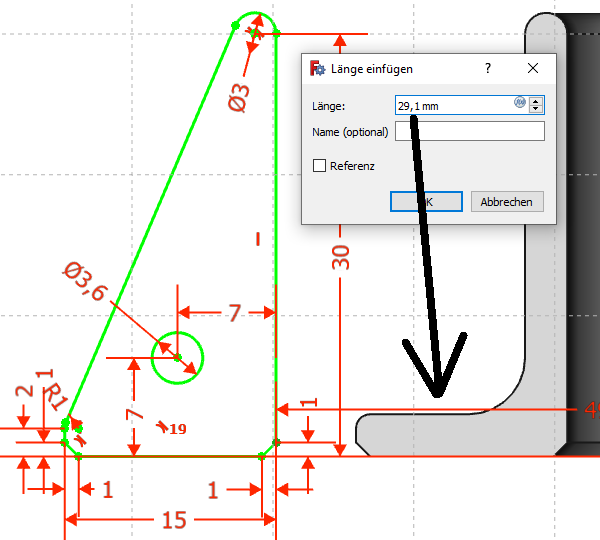
Task: Select the 30 vertical dimension
Action: tap(341, 258)
